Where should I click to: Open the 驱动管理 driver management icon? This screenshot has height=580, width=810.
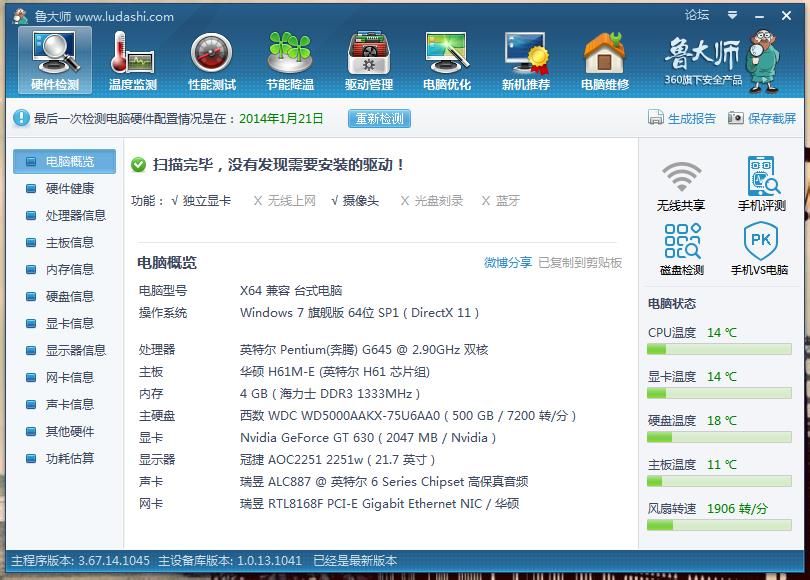tap(369, 60)
